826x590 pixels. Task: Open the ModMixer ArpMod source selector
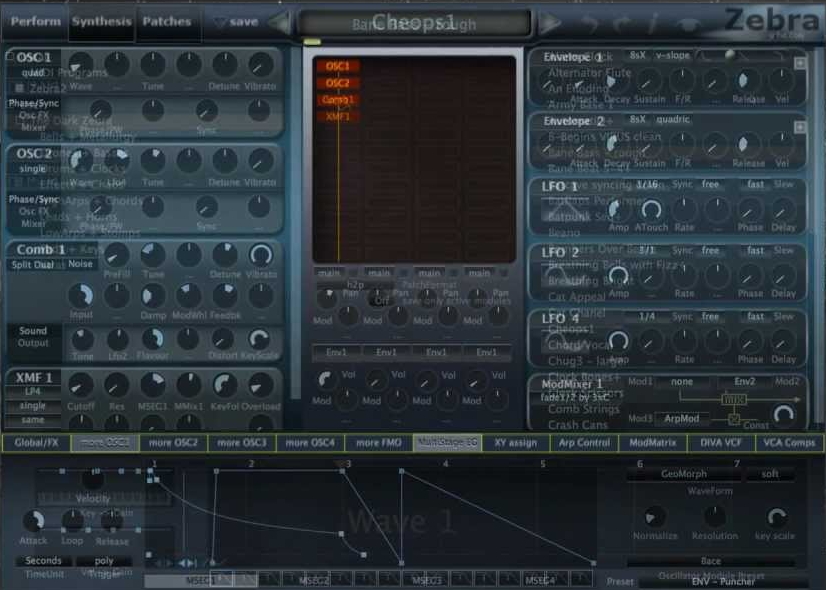tap(681, 419)
